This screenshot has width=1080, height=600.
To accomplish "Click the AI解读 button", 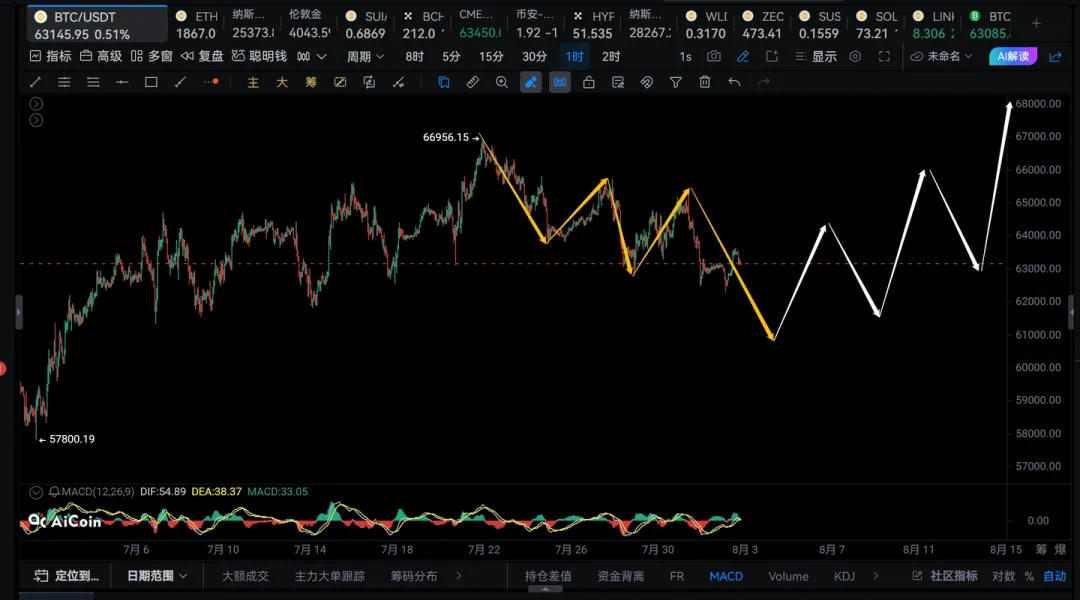I will [x=1012, y=56].
